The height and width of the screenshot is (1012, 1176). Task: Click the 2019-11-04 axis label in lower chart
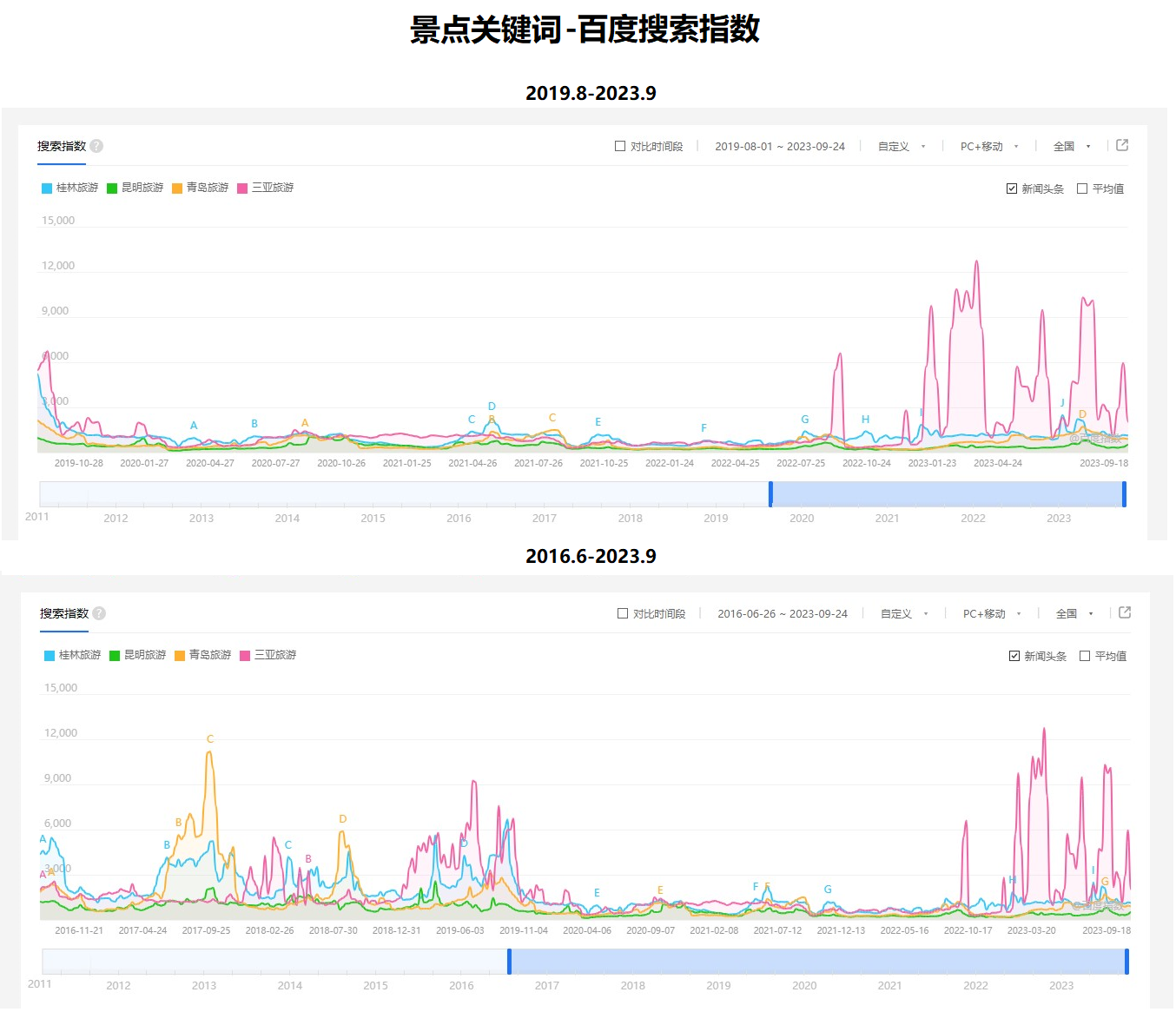(524, 930)
